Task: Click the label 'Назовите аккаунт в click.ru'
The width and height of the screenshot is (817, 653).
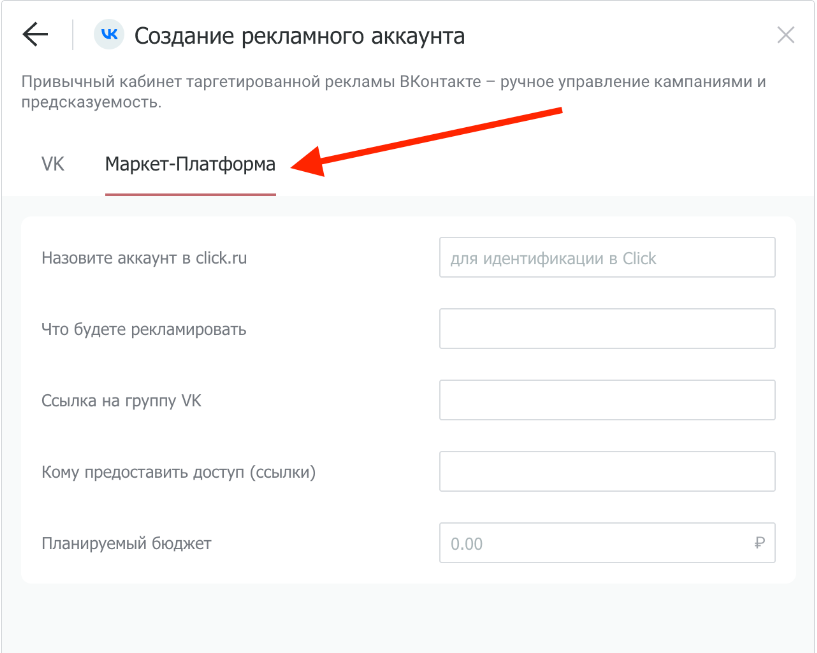Action: [144, 258]
